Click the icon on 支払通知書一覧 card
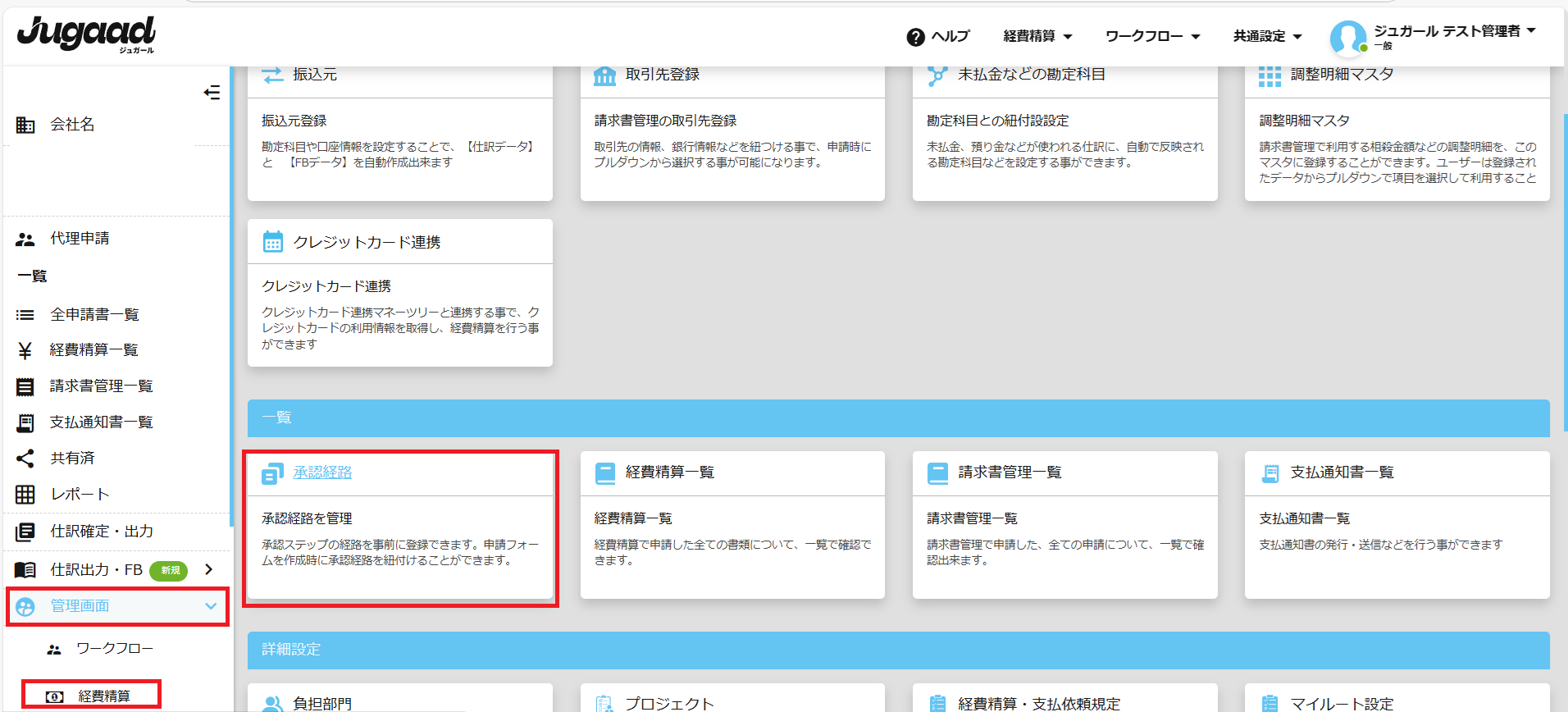This screenshot has width=1568, height=712. pyautogui.click(x=1270, y=473)
